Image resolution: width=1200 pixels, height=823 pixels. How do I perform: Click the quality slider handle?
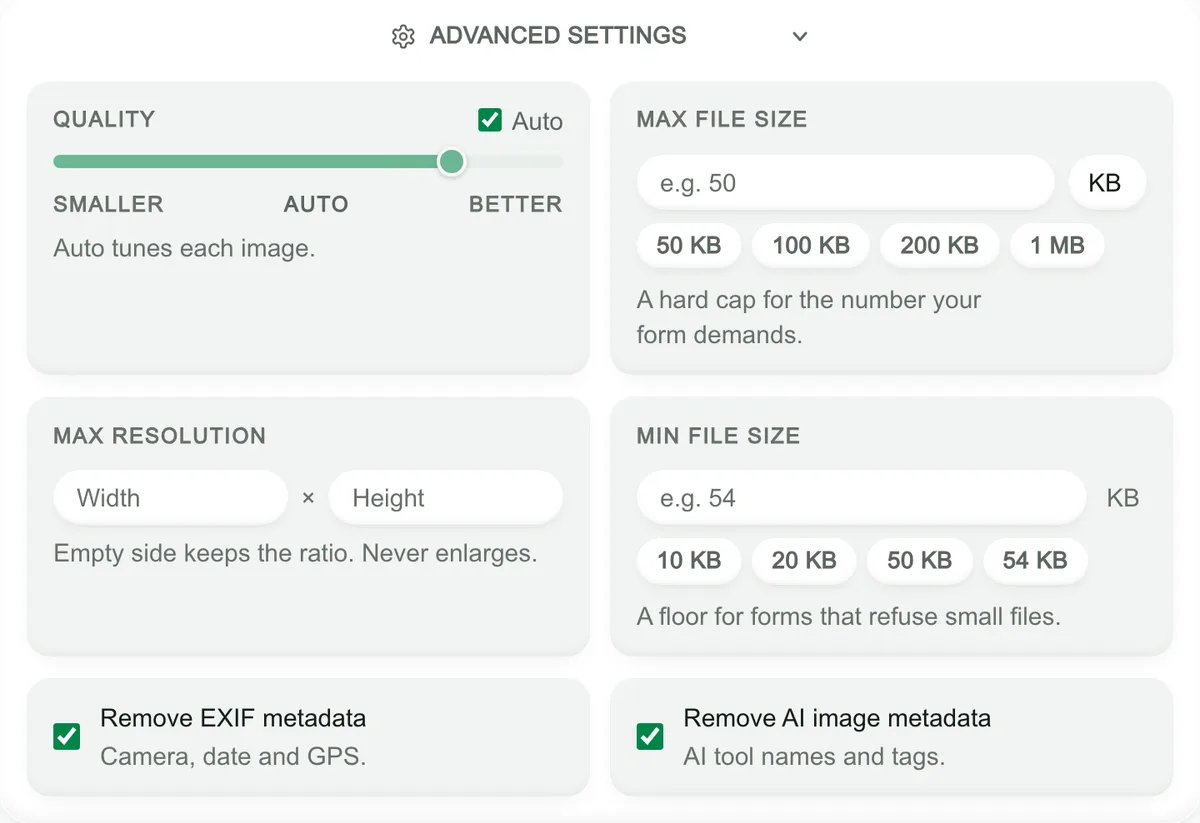point(452,161)
